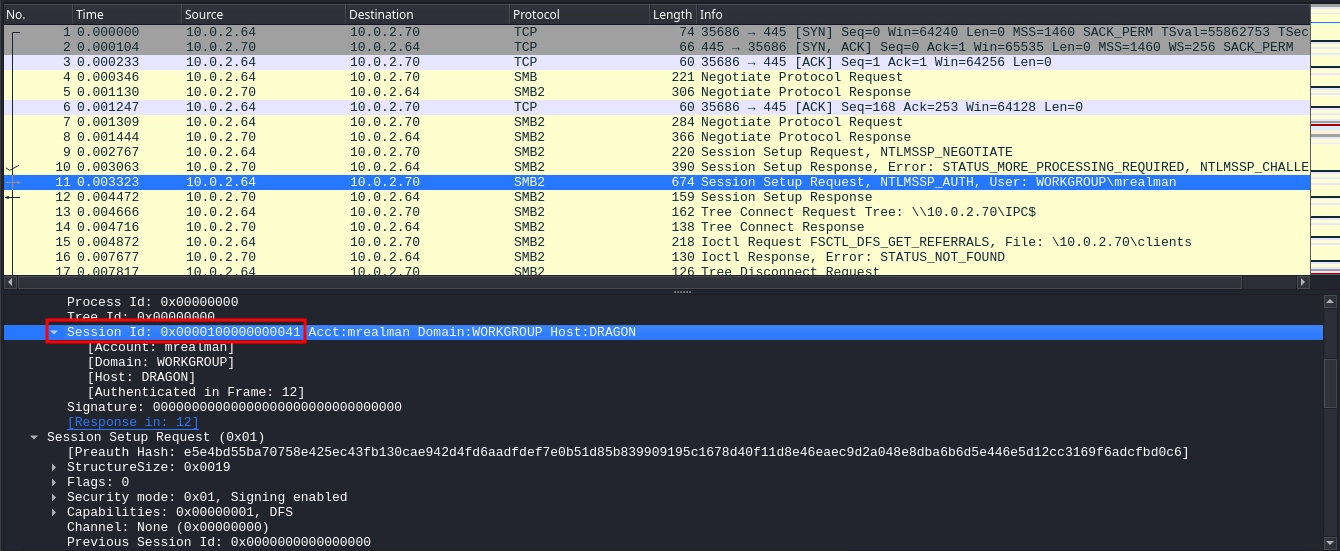
Task: Follow the 'Response in: 12' link
Action: pos(132,422)
